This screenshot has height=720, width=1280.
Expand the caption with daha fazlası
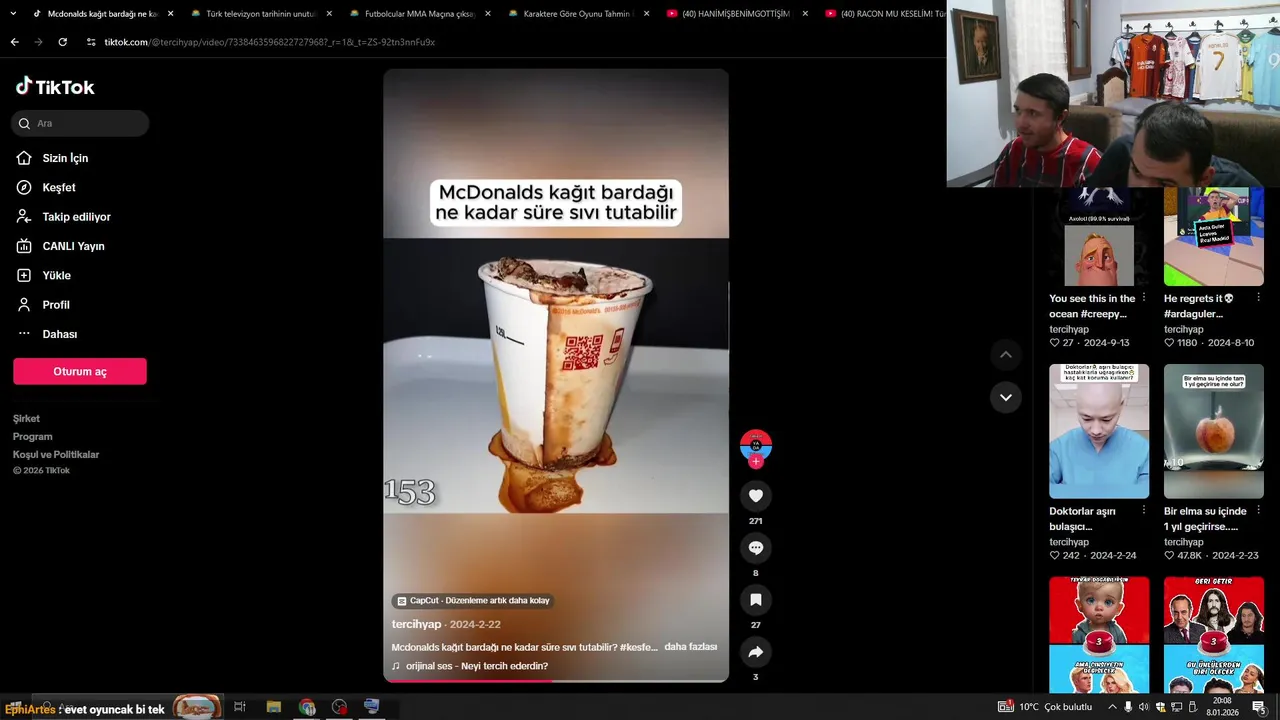[691, 647]
